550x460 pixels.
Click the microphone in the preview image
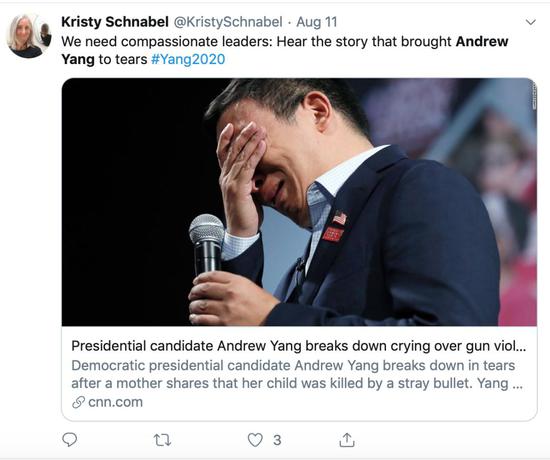[x=207, y=244]
